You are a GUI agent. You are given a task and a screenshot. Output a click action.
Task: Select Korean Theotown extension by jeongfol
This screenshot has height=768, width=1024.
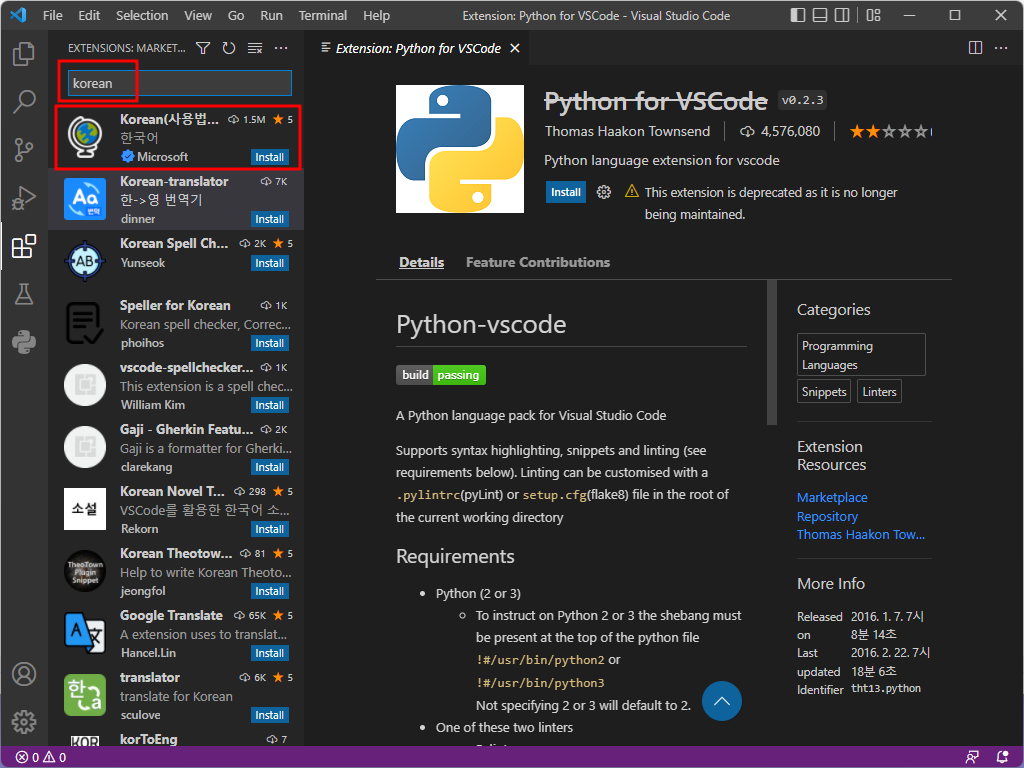click(x=176, y=571)
